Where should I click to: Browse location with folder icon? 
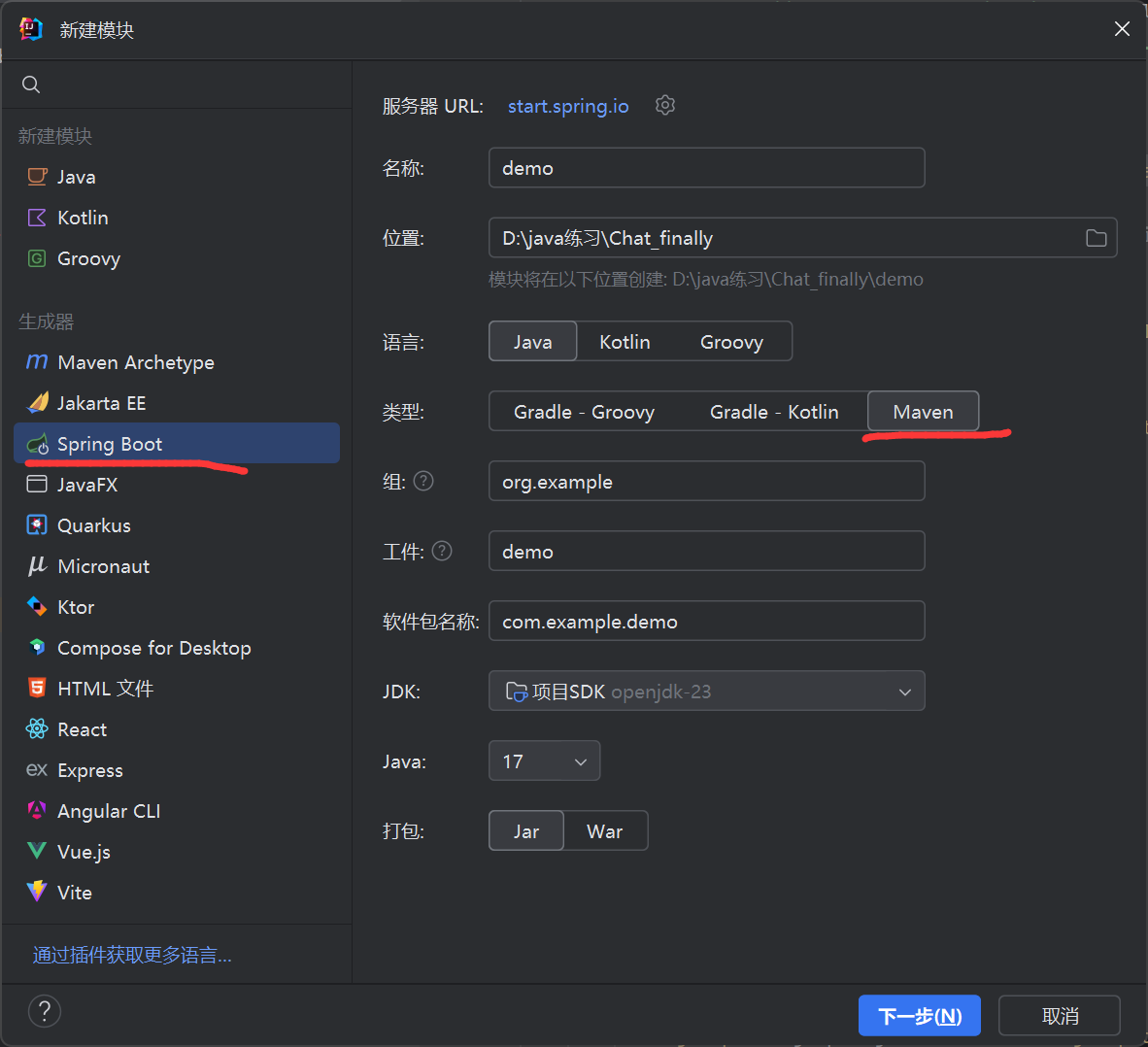coord(1096,238)
